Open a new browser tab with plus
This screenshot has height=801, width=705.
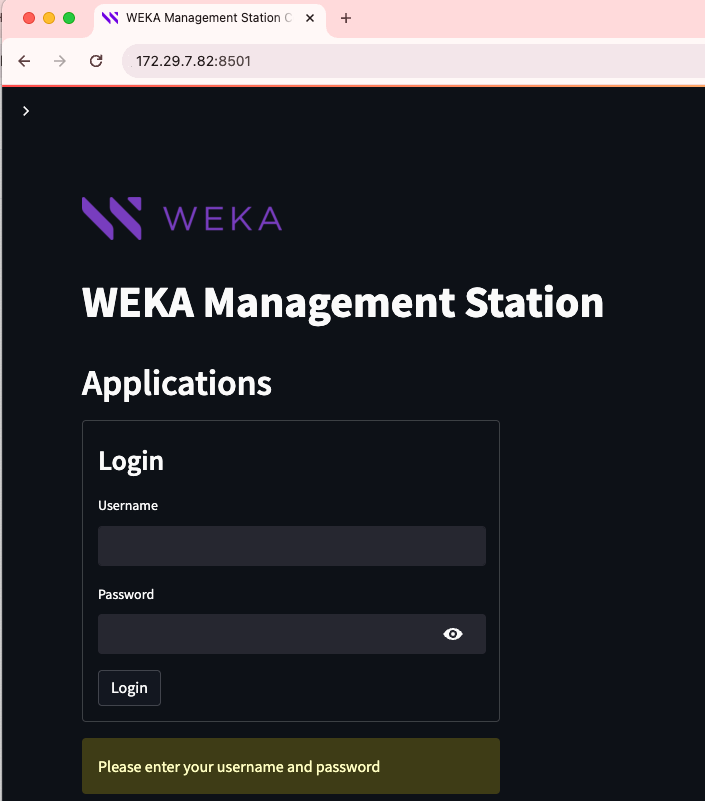(x=346, y=18)
